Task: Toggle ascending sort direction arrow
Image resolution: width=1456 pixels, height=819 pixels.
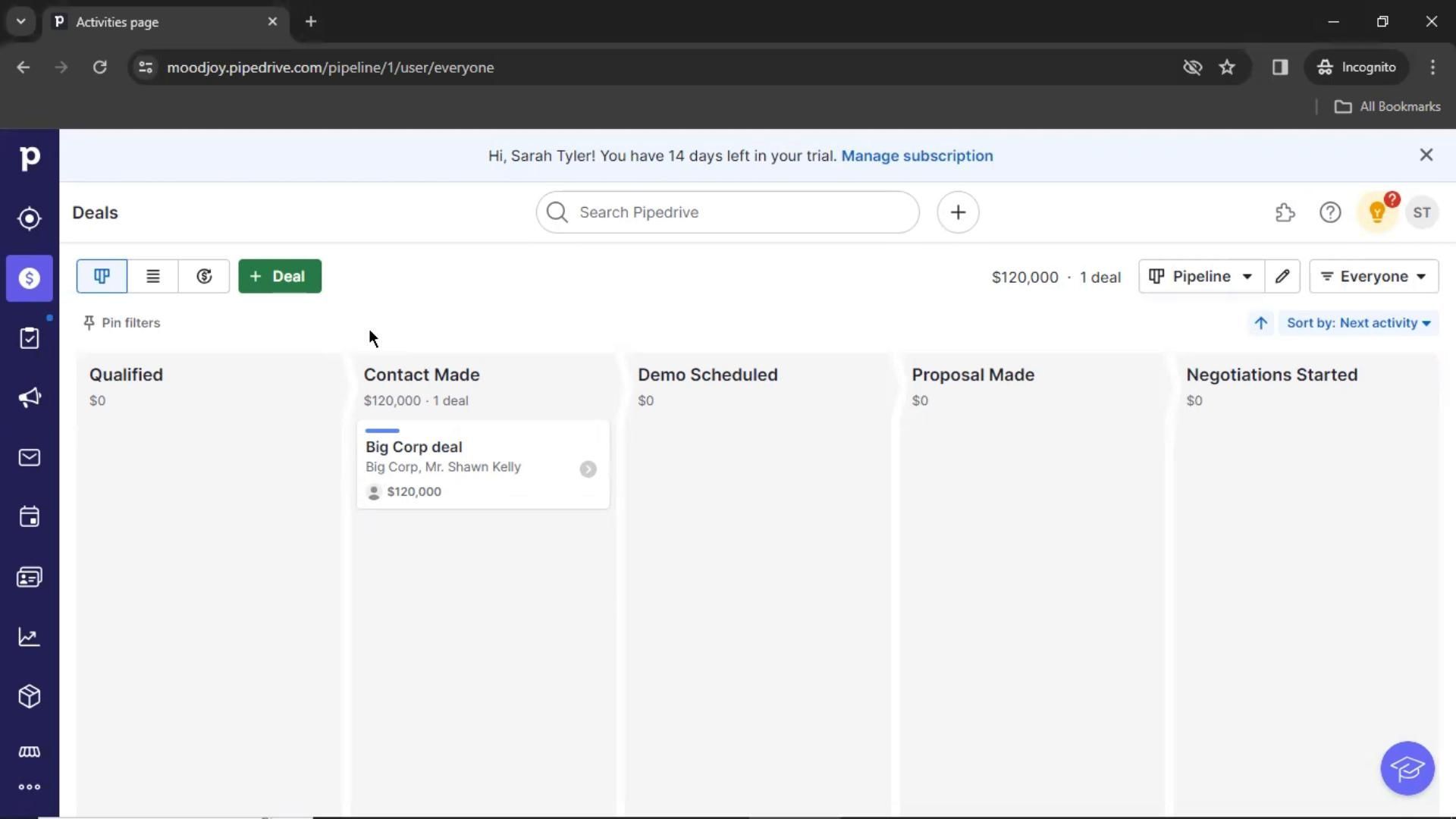Action: coord(1260,323)
